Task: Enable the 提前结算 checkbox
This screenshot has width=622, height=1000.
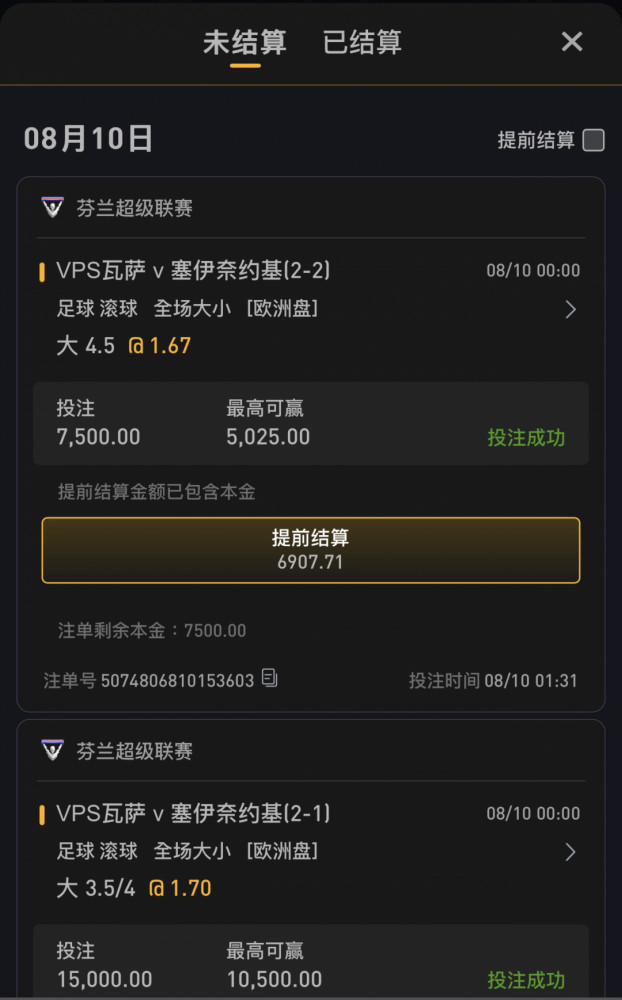Action: 593,140
